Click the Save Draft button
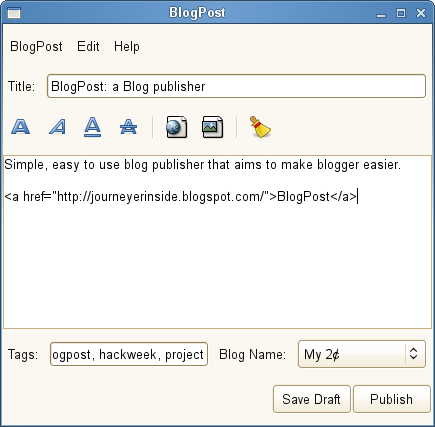The image size is (435, 427). click(312, 399)
